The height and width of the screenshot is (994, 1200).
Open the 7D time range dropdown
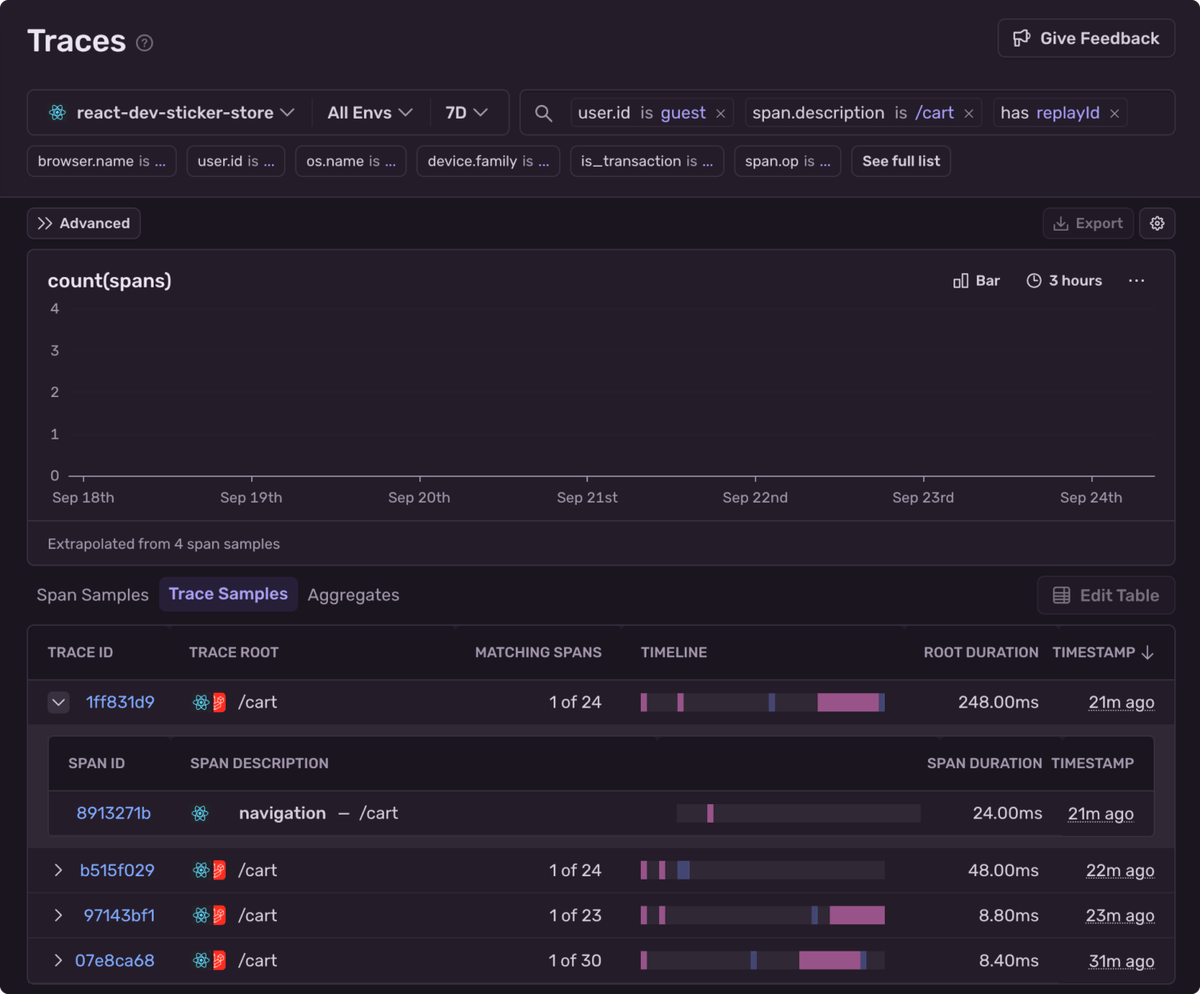click(468, 113)
